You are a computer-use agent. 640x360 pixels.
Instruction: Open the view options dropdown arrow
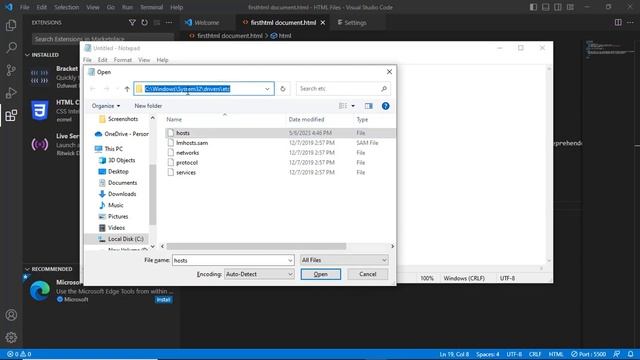click(353, 106)
